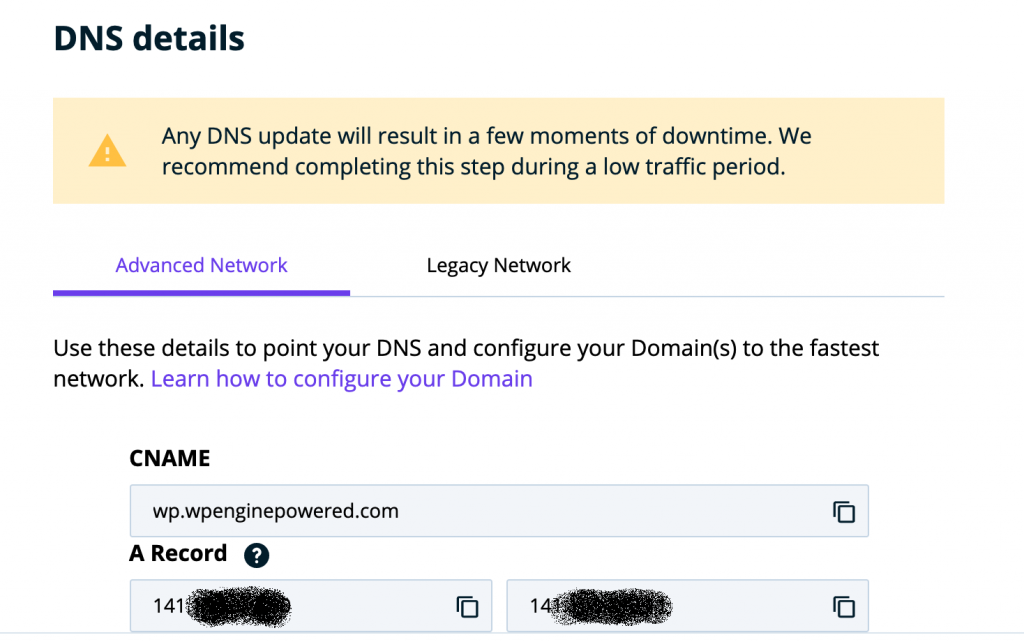Image resolution: width=1024 pixels, height=642 pixels.
Task: Click the 'Use these details' description paragraph
Action: (x=466, y=350)
